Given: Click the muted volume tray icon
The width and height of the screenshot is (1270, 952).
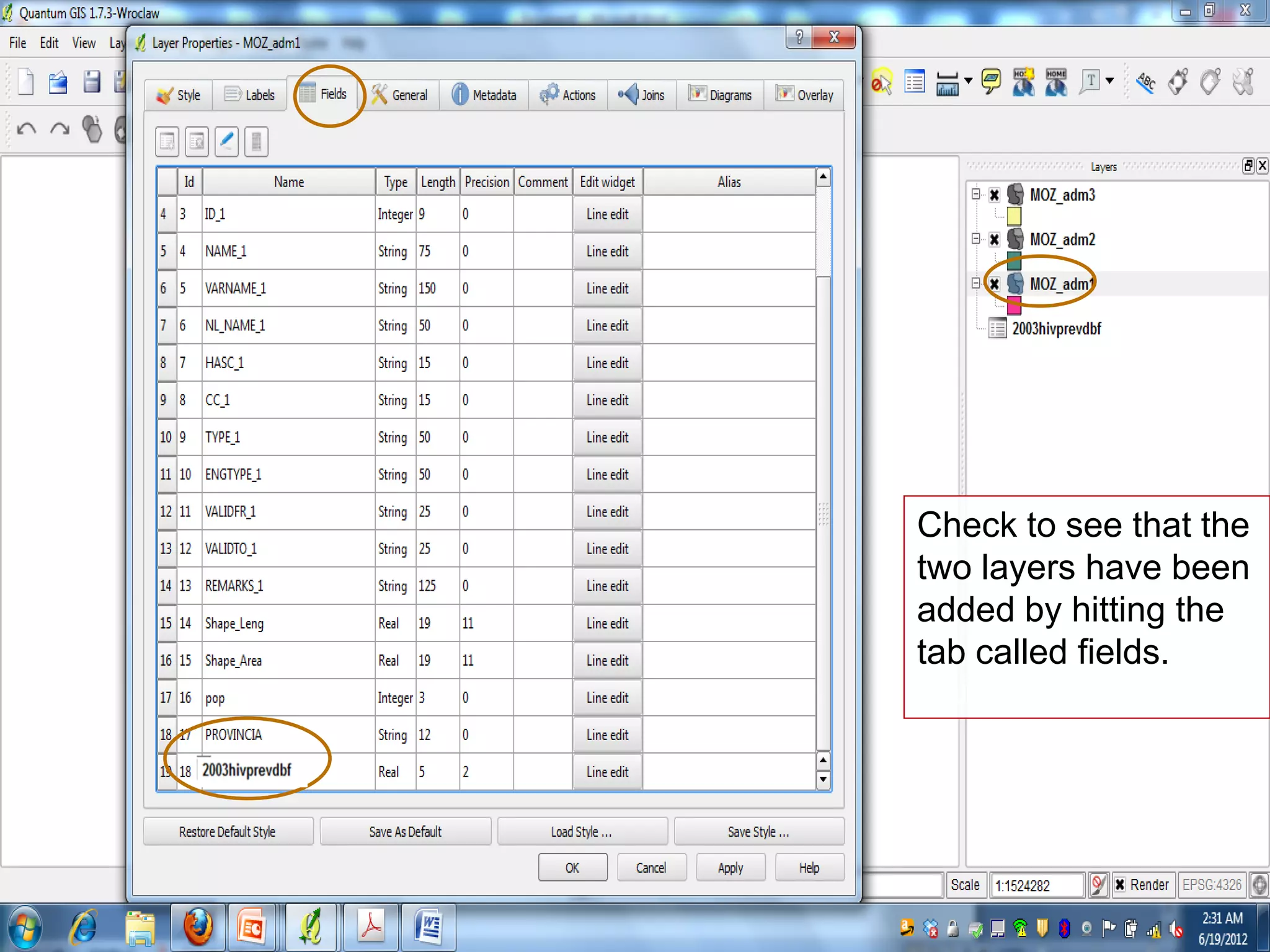Looking at the screenshot, I should [1176, 929].
